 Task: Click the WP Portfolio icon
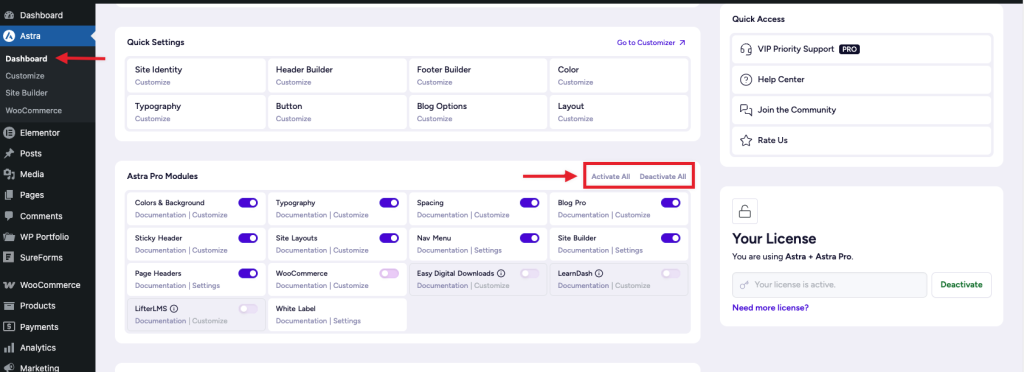pyautogui.click(x=8, y=237)
